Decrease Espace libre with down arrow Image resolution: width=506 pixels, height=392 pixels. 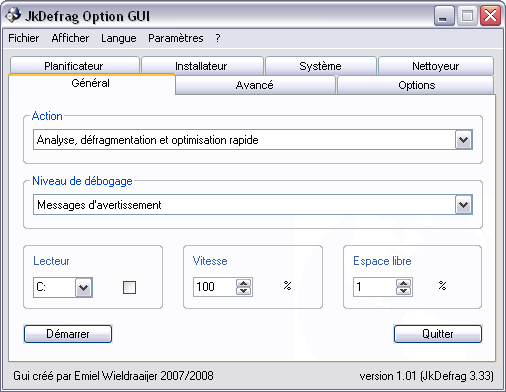coord(404,291)
